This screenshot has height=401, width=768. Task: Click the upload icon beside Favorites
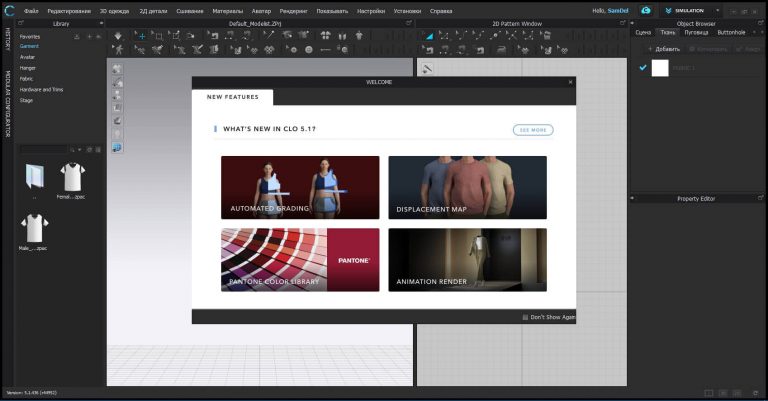tap(77, 37)
